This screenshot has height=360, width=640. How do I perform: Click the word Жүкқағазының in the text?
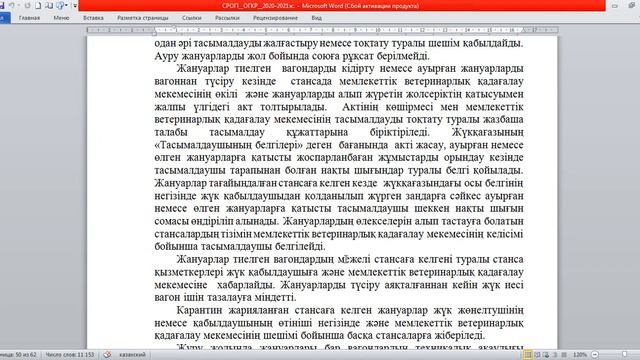(488, 132)
